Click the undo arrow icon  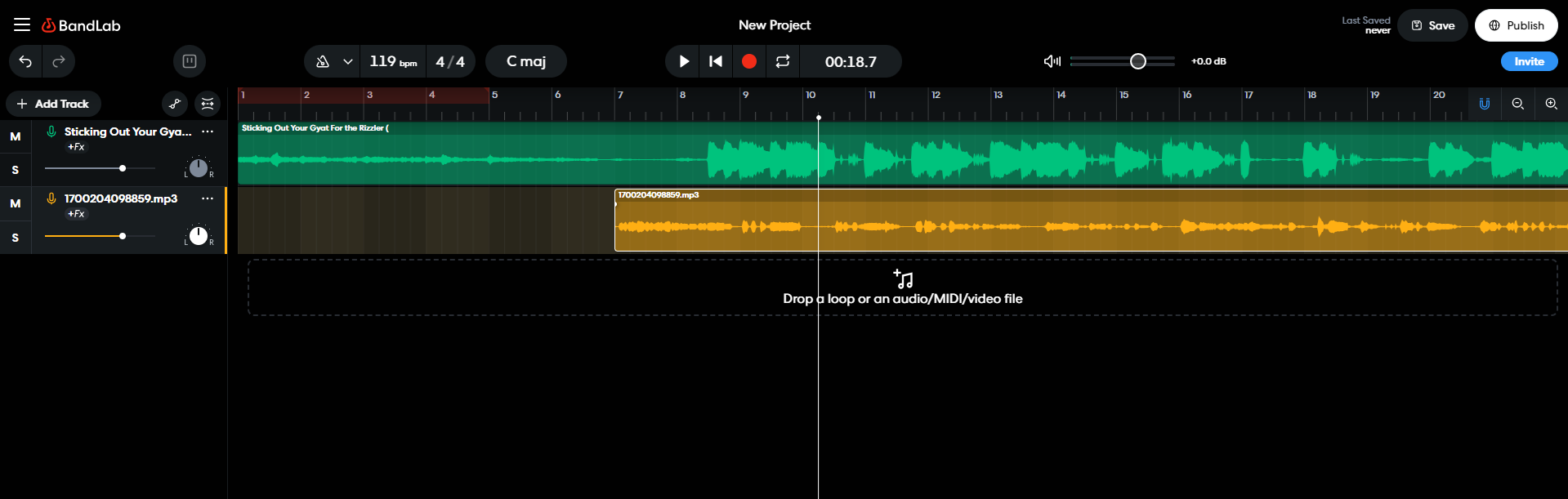point(26,61)
